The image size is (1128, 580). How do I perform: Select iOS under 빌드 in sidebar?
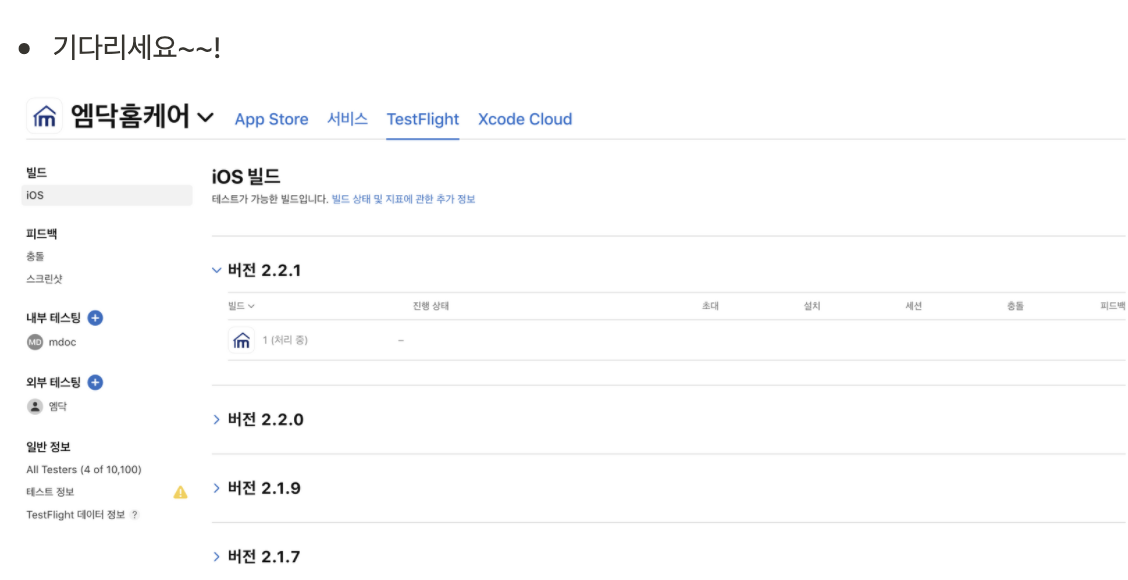107,195
